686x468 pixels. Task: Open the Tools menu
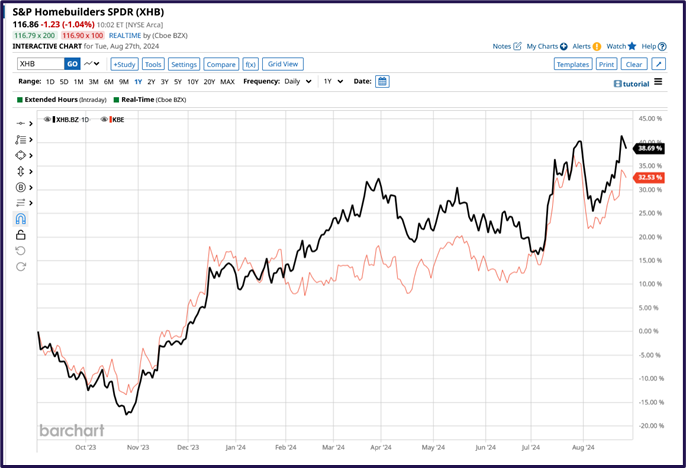click(153, 64)
